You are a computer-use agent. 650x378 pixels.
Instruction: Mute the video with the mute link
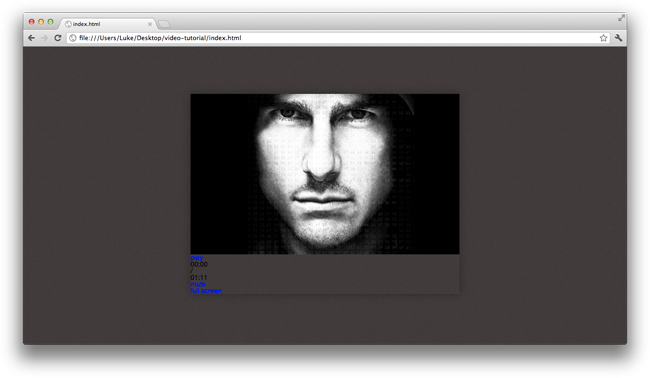(198, 284)
